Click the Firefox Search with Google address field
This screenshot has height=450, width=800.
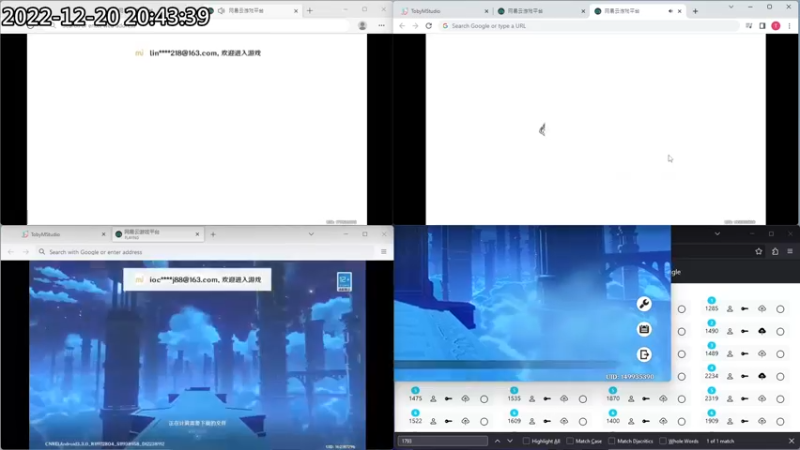[x=206, y=252]
